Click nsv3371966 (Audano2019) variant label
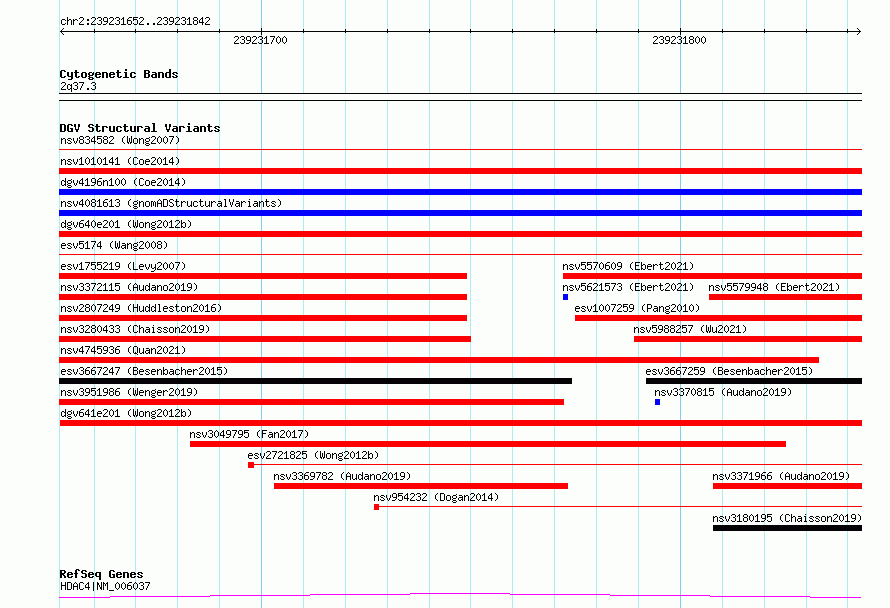 (781, 476)
